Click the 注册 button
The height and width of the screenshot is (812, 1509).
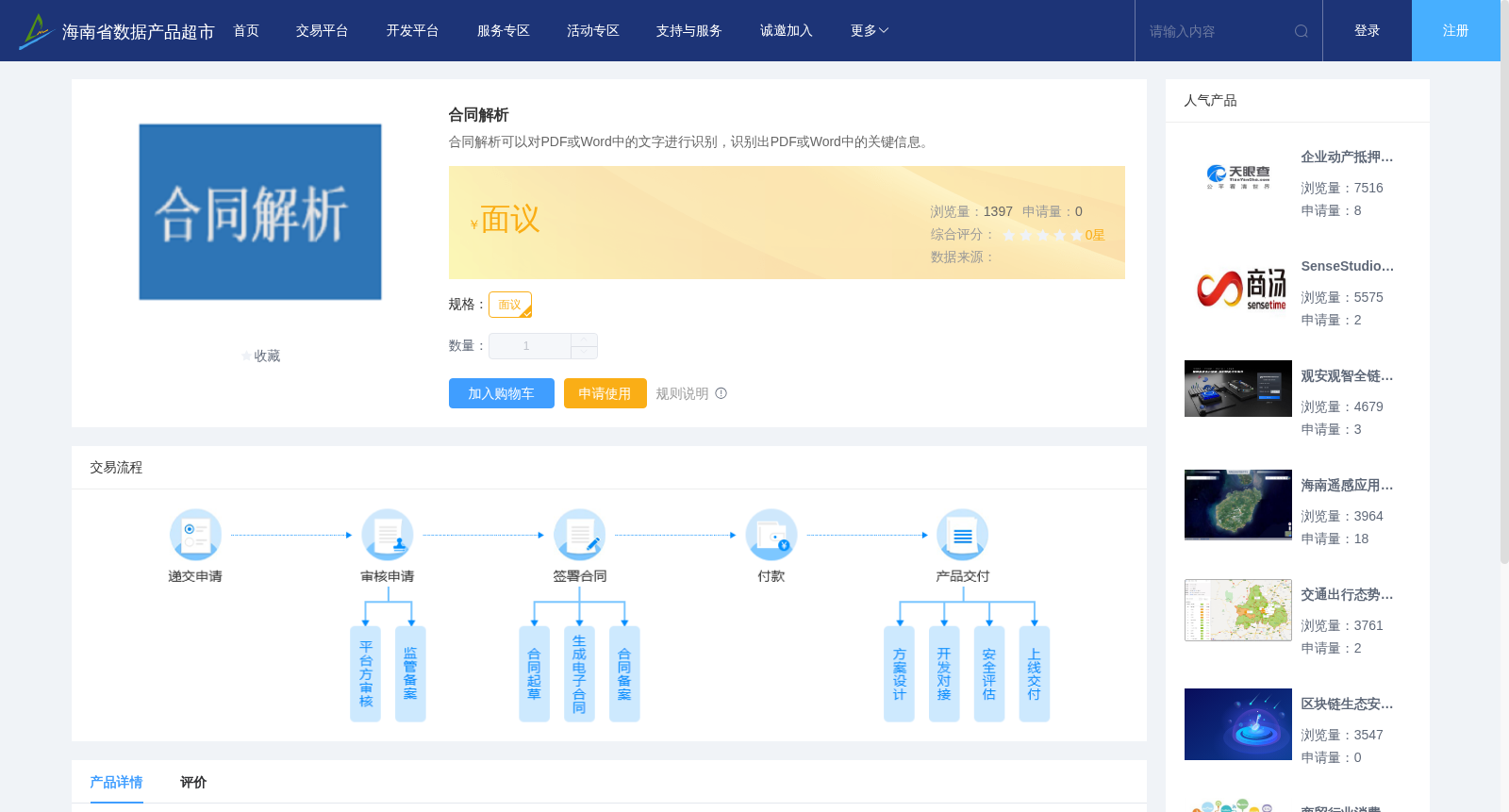(1456, 31)
